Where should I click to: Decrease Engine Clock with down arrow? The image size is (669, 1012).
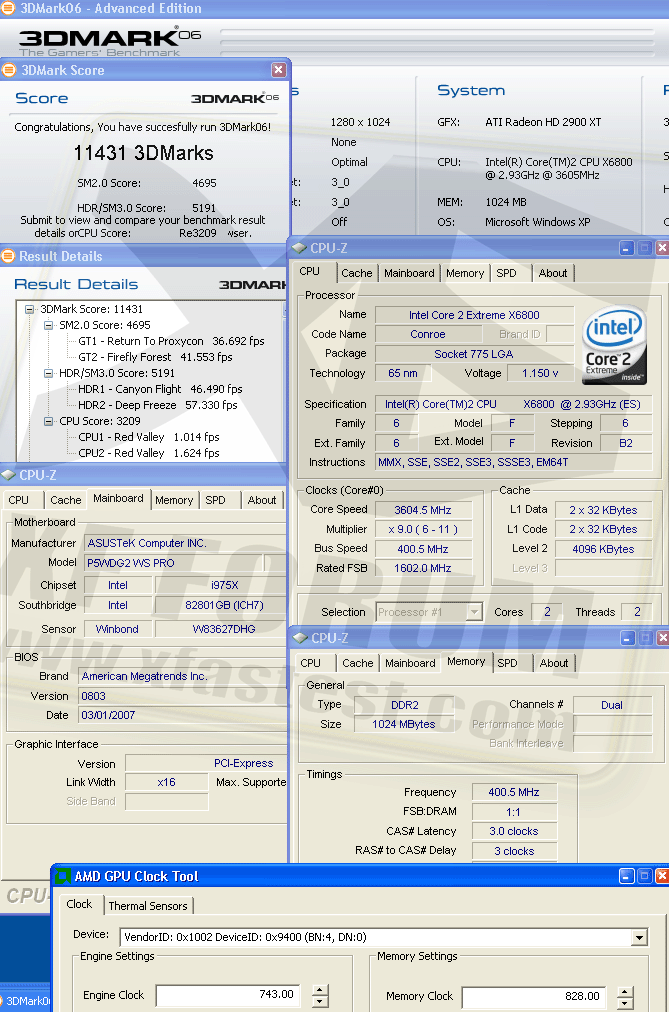click(x=320, y=1001)
